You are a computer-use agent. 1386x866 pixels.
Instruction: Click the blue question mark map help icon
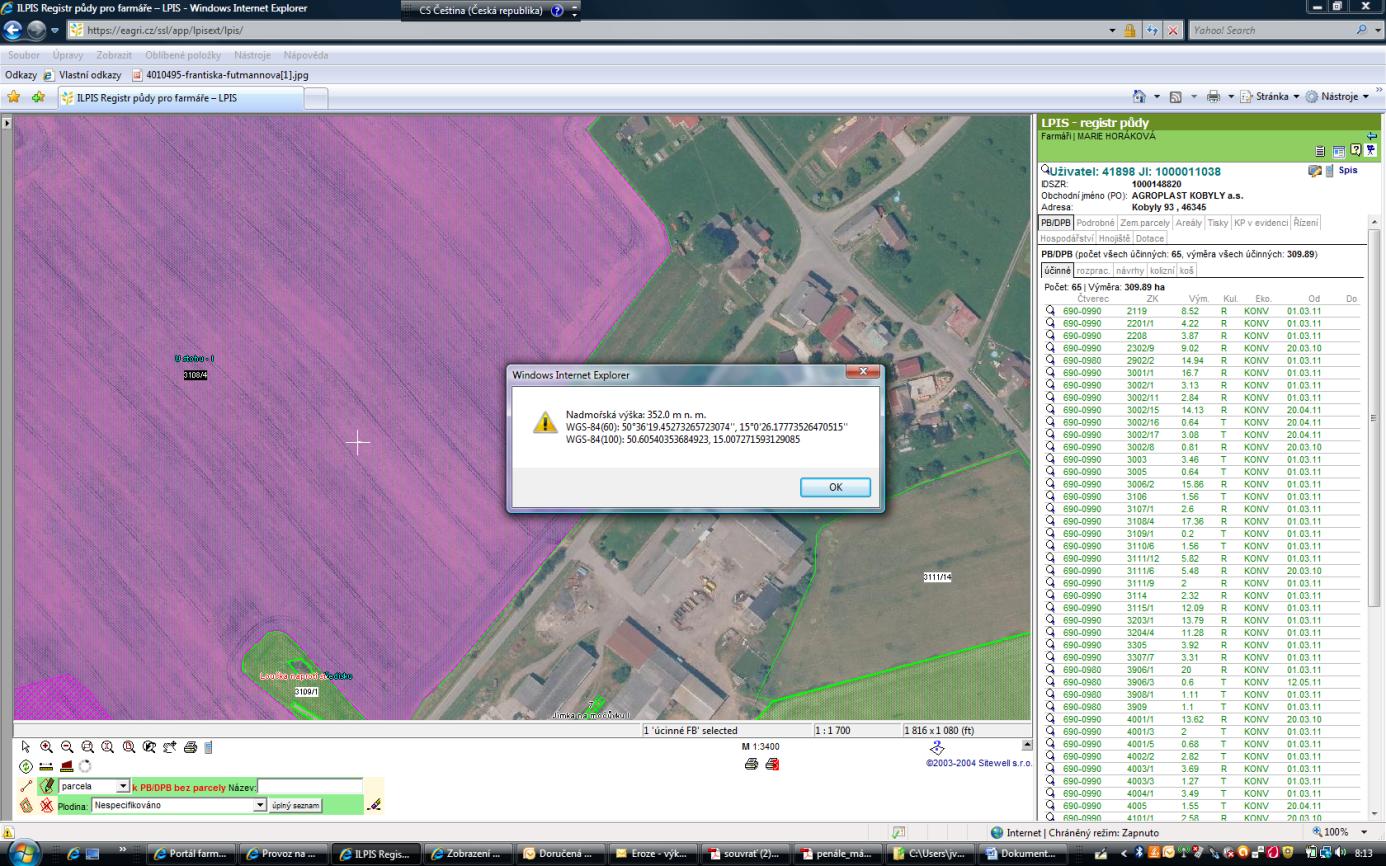pos(937,748)
